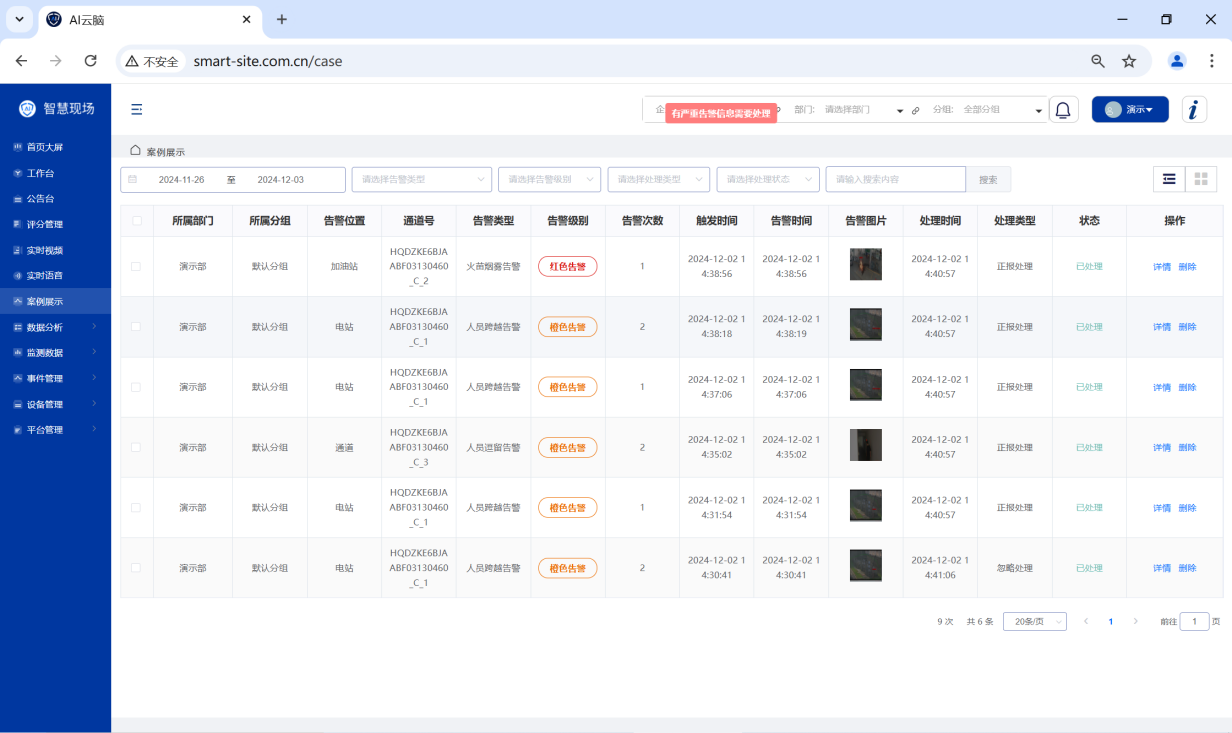This screenshot has width=1232, height=733.
Task: Tick the checkbox for 通道 row
Action: (x=137, y=447)
